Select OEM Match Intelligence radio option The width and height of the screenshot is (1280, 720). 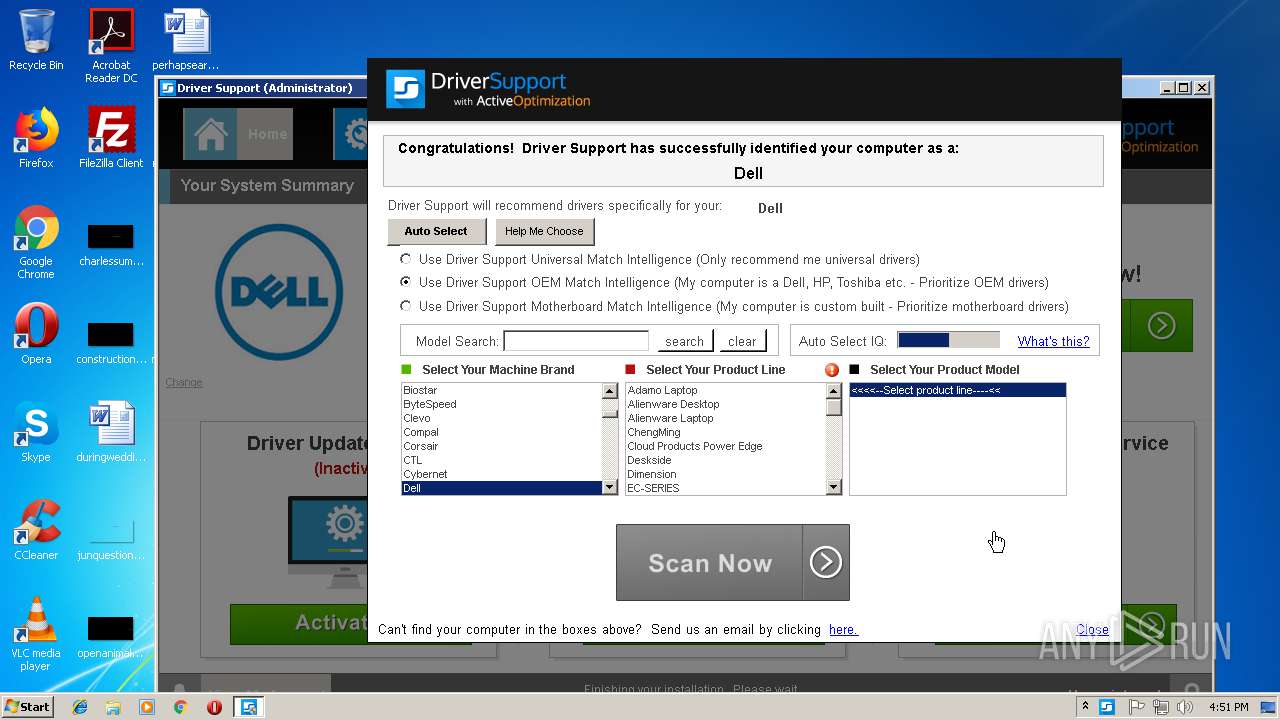[405, 282]
